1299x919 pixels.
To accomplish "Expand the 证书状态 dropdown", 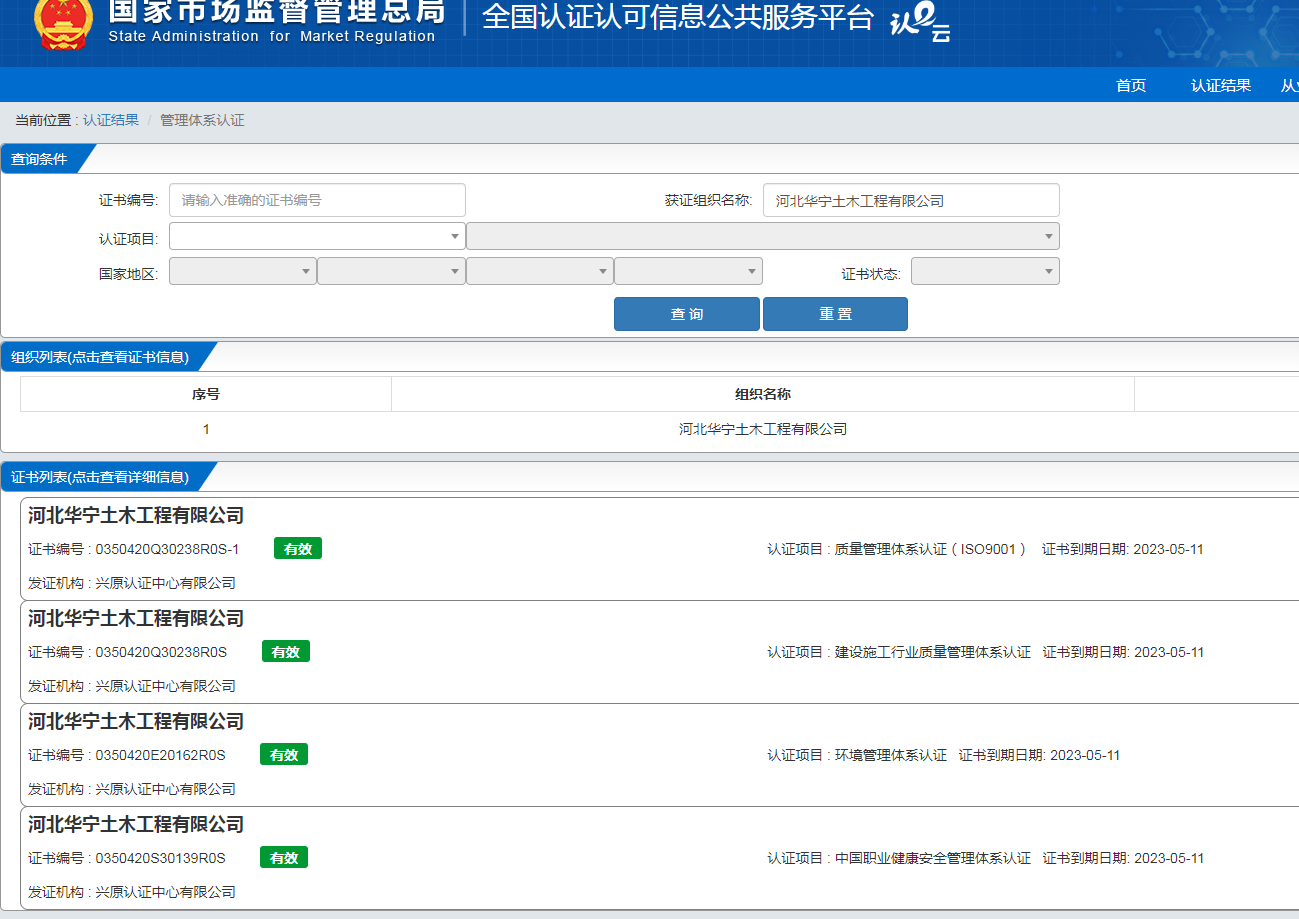I will (985, 271).
